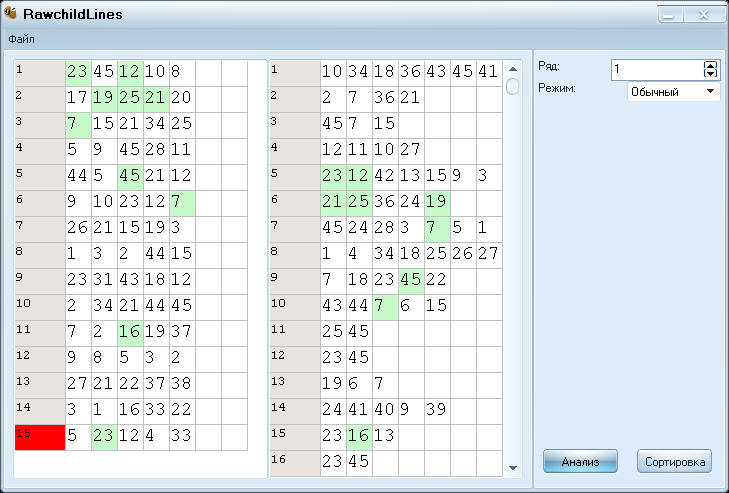The image size is (729, 493).
Task: Decrease Ряд value with the down stepper arrow
Action: click(x=710, y=73)
